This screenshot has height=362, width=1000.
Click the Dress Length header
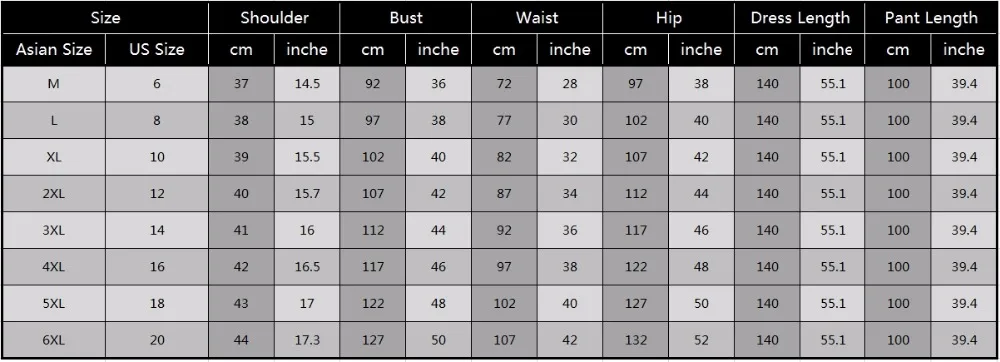pos(800,17)
